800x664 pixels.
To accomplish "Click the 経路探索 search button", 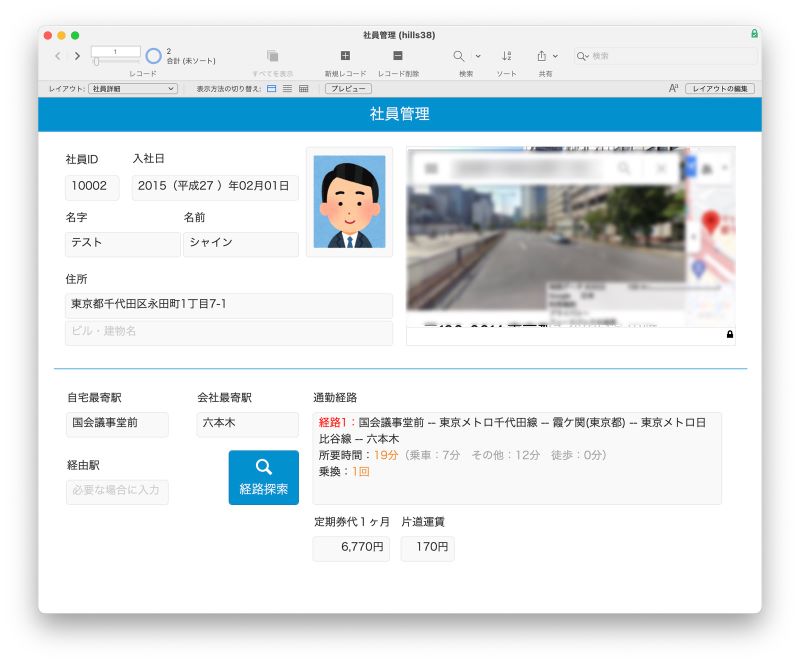I will click(264, 478).
